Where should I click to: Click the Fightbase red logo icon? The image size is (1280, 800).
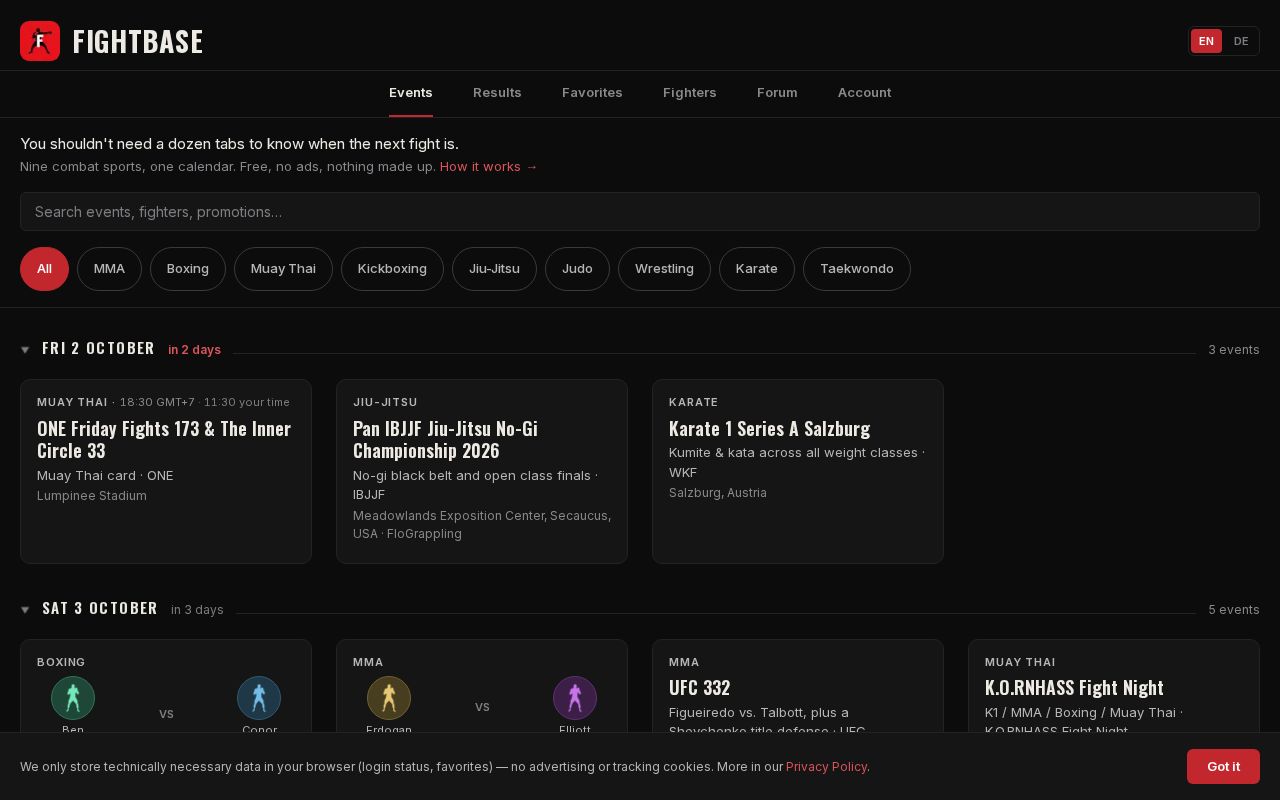click(x=40, y=41)
